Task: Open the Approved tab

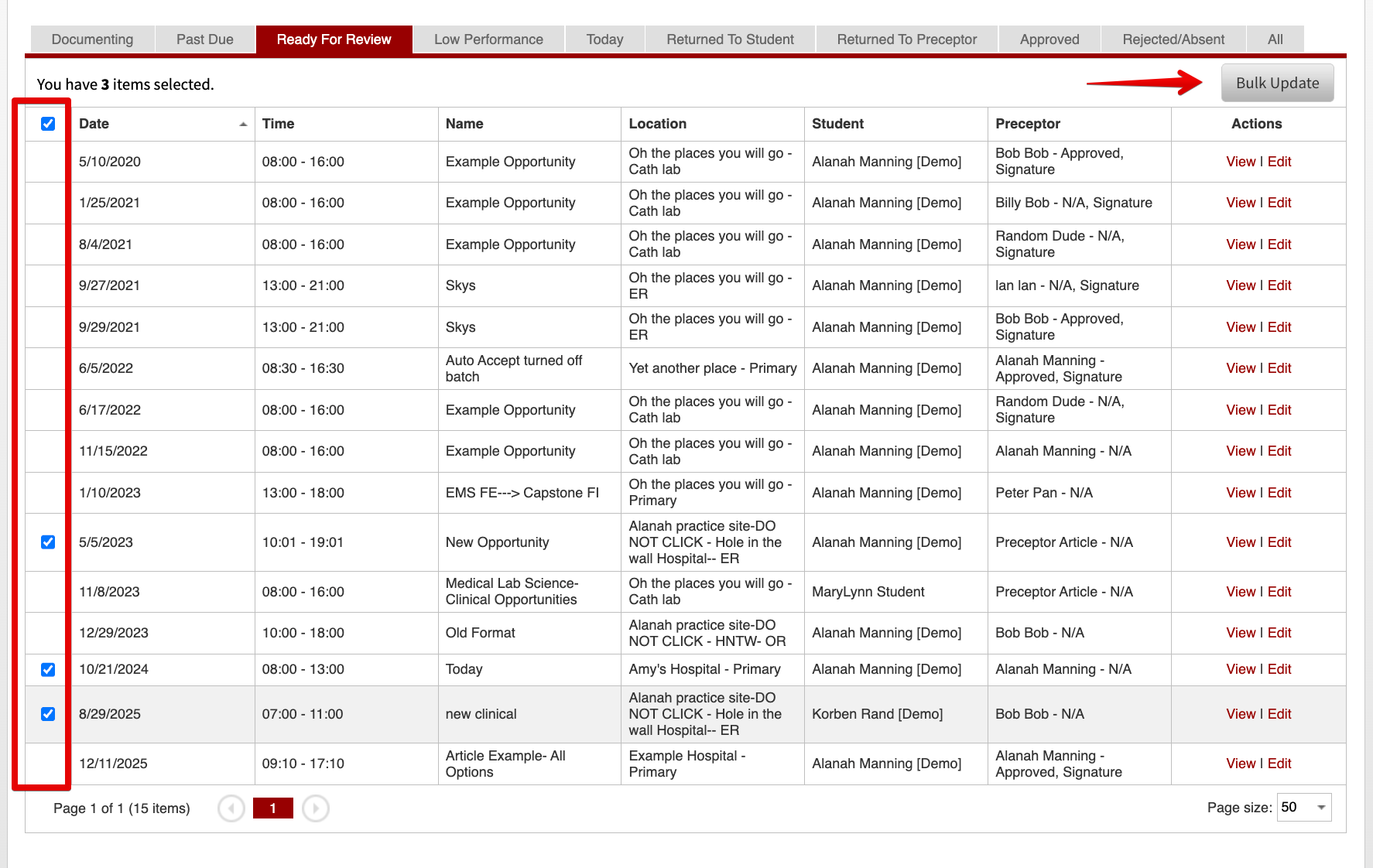Action: tap(1049, 39)
